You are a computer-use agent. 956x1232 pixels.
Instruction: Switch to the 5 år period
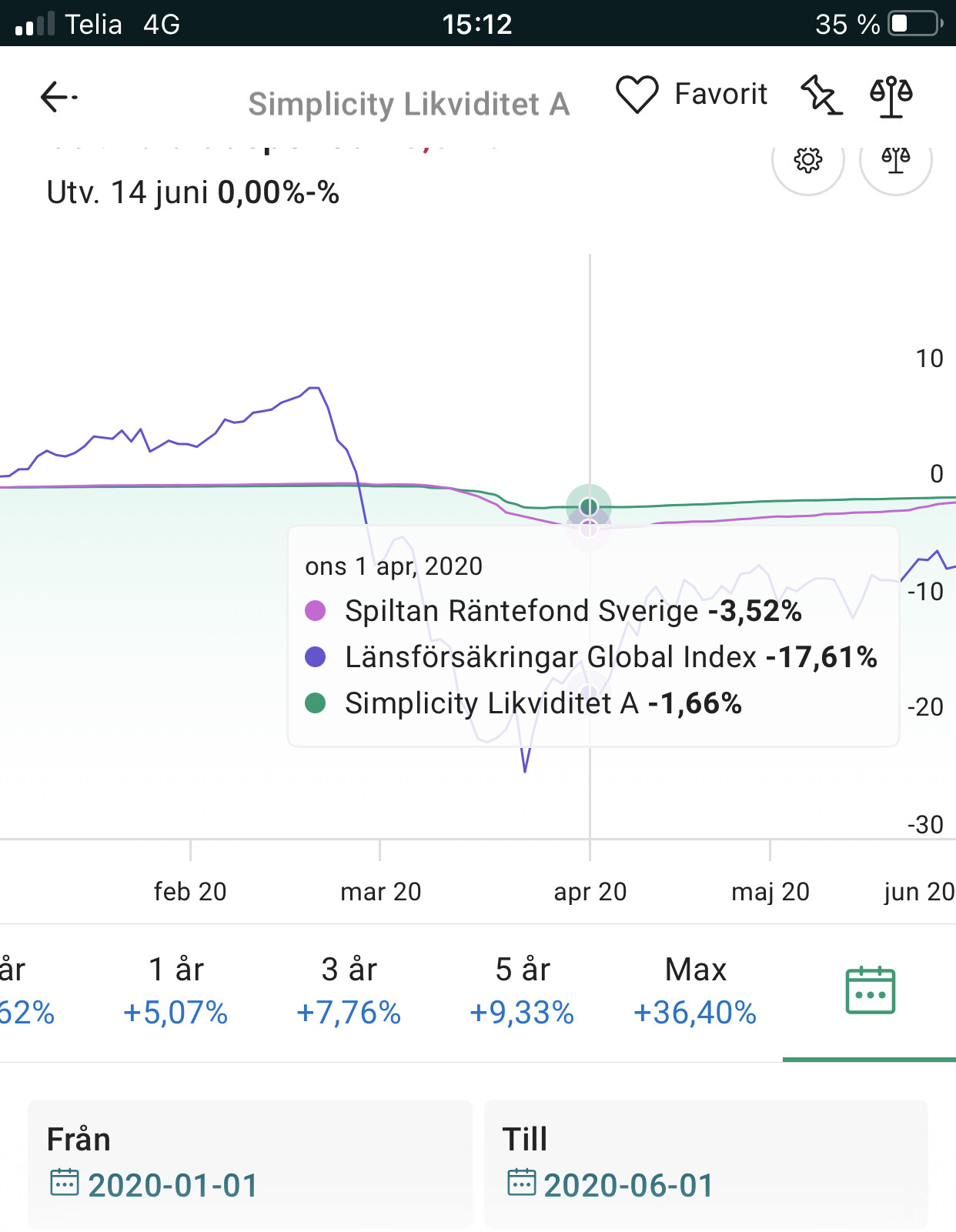[523, 991]
